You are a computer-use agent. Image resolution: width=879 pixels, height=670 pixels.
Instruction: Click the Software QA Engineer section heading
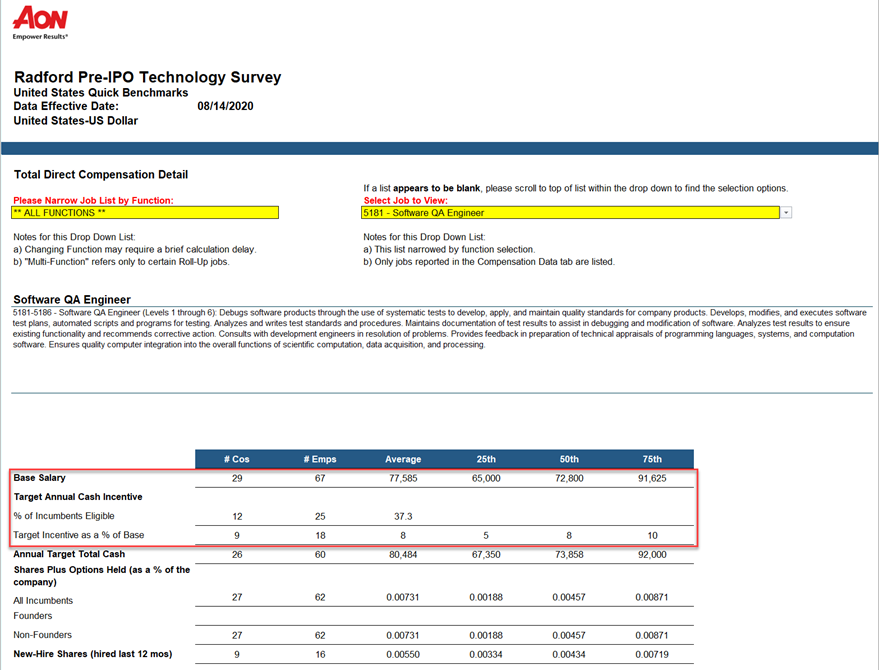click(72, 299)
